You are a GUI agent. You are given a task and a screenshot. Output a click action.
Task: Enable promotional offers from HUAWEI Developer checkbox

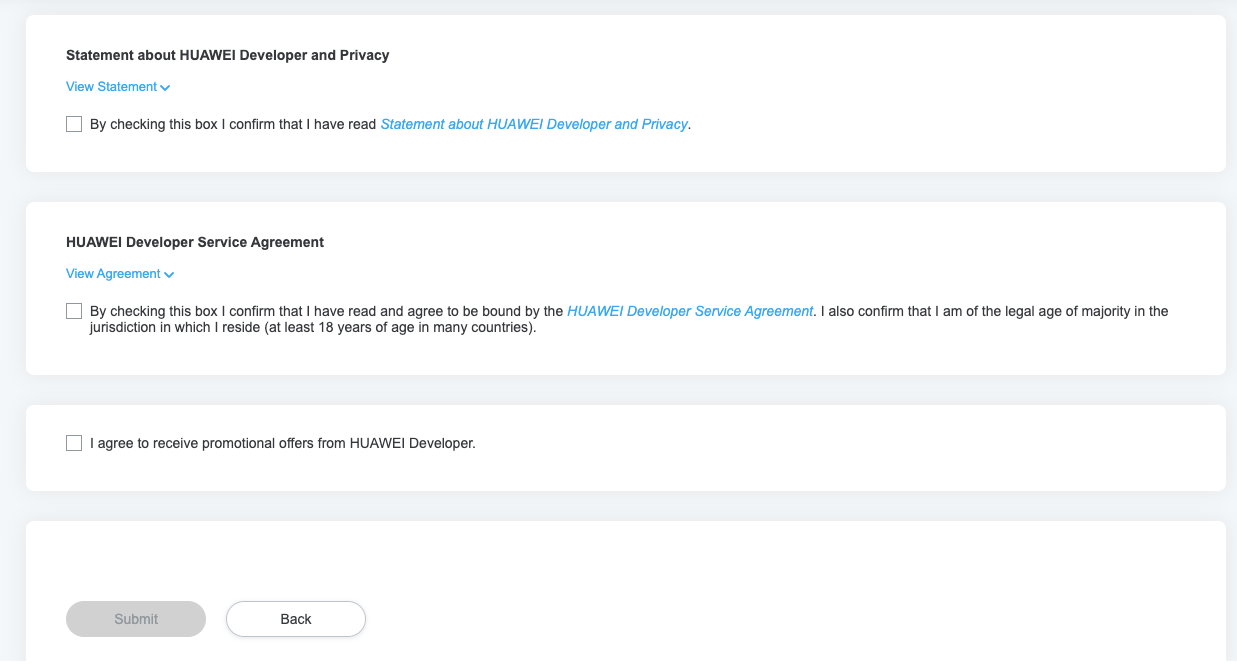[74, 443]
